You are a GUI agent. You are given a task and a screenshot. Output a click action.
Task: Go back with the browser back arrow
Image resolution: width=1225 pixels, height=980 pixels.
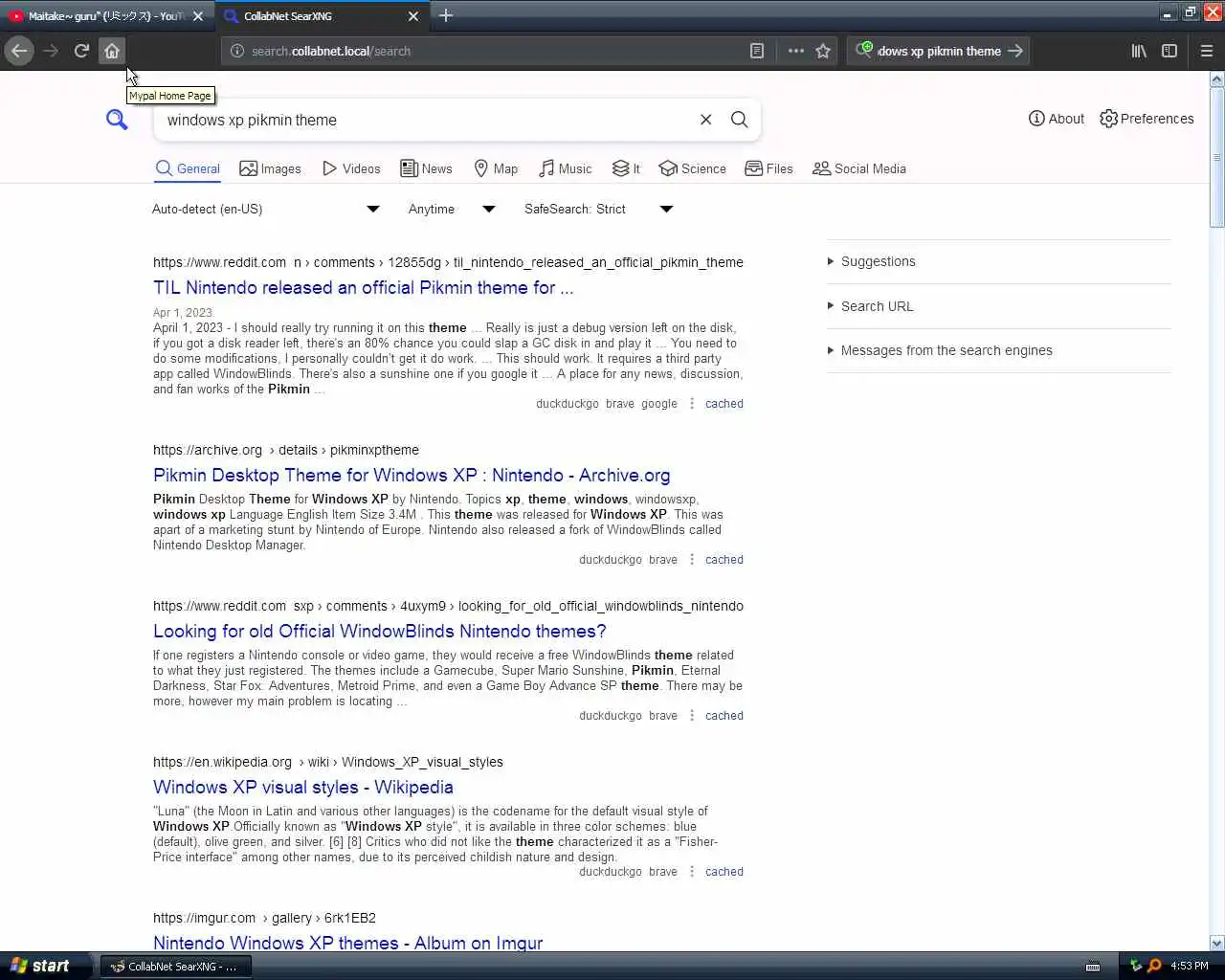[19, 51]
